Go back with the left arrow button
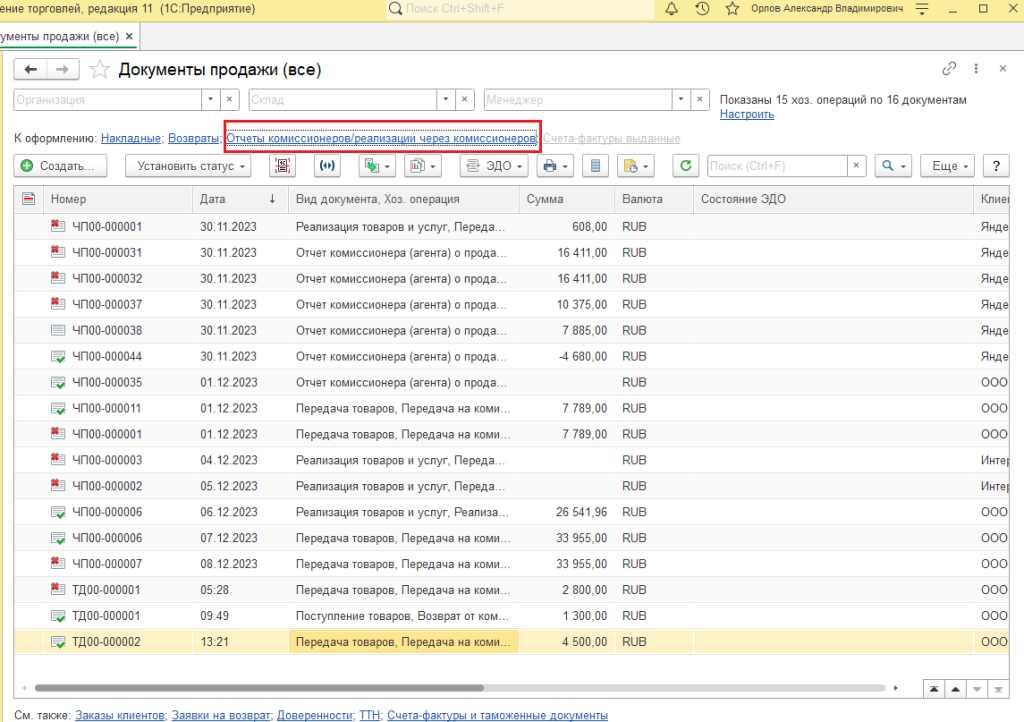The height and width of the screenshot is (722, 1024). click(x=31, y=69)
